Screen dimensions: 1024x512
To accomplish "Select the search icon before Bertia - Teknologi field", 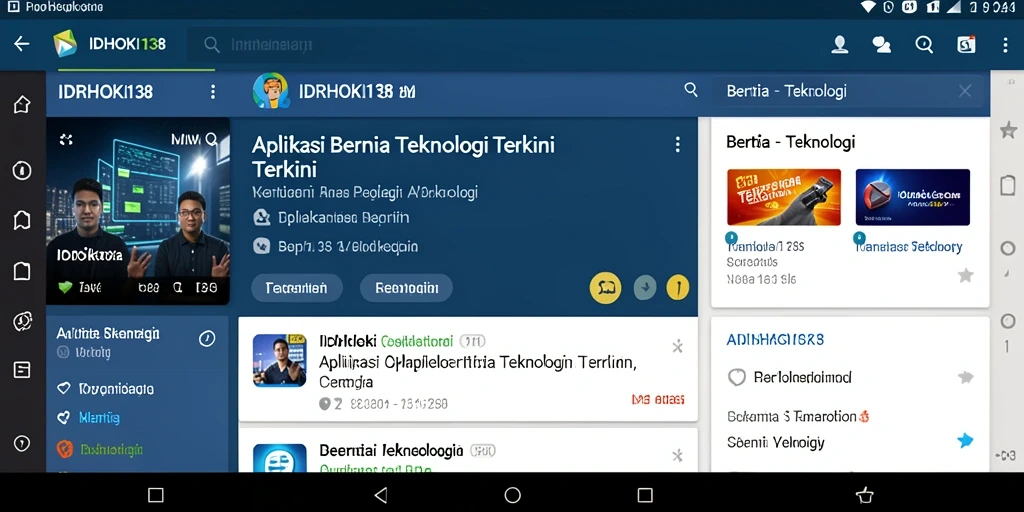I will point(691,90).
